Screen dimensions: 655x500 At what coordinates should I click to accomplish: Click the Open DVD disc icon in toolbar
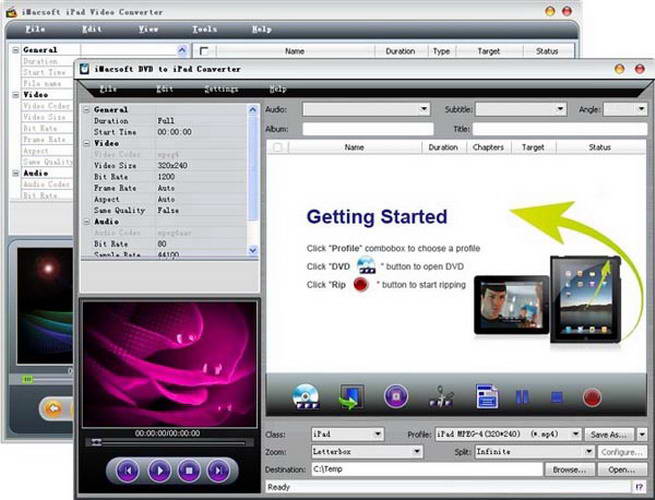coord(306,396)
